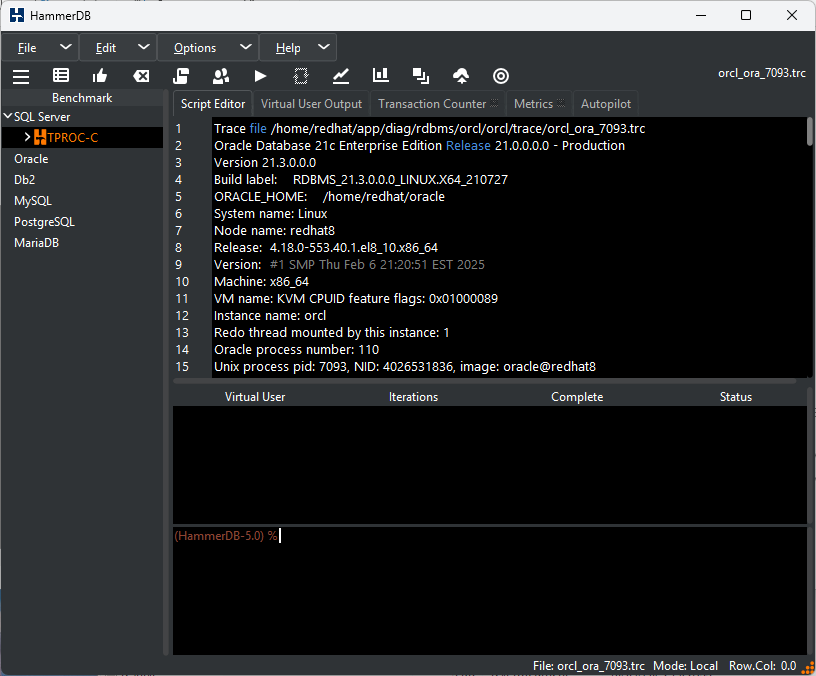Click the orcl_ora_7093.trc label in toolbar
The image size is (816, 676).
(762, 73)
